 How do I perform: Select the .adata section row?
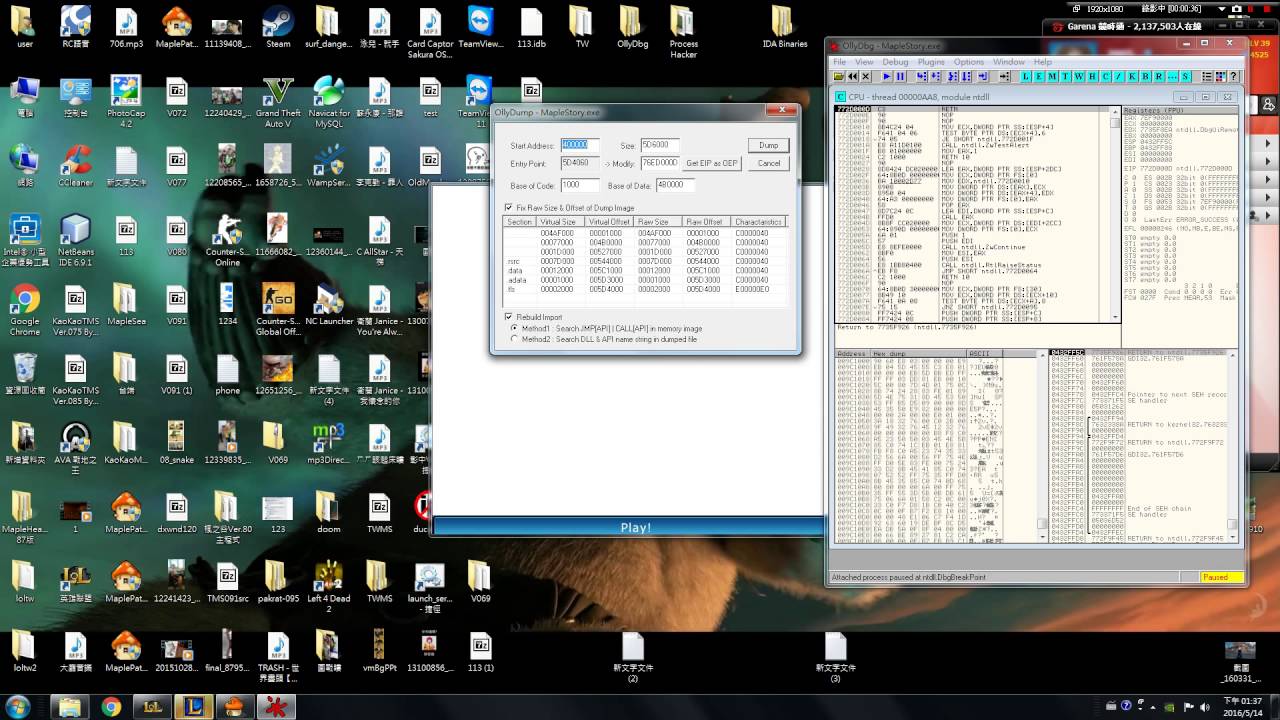pos(645,280)
